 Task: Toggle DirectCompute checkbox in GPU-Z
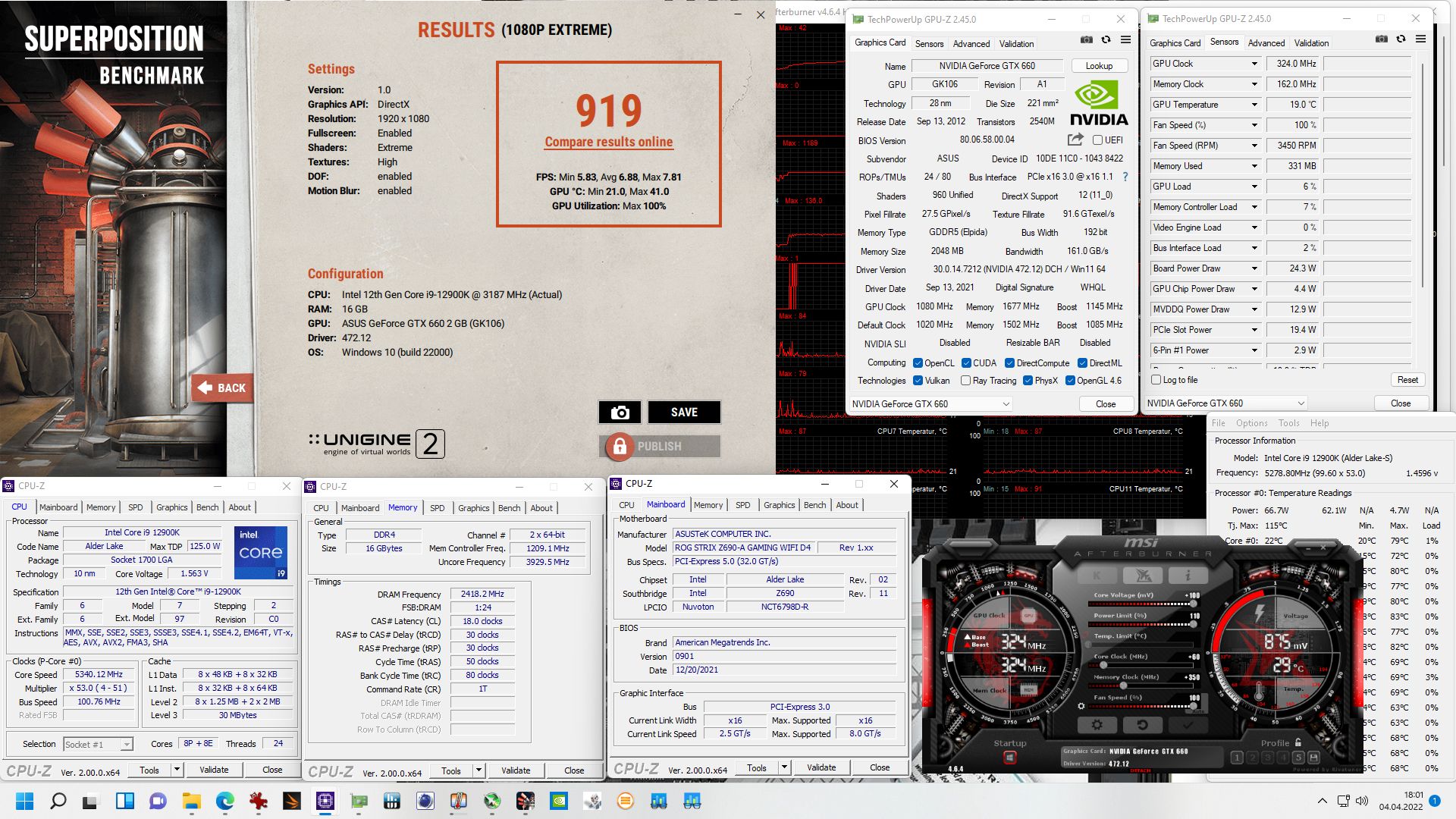[x=1009, y=363]
